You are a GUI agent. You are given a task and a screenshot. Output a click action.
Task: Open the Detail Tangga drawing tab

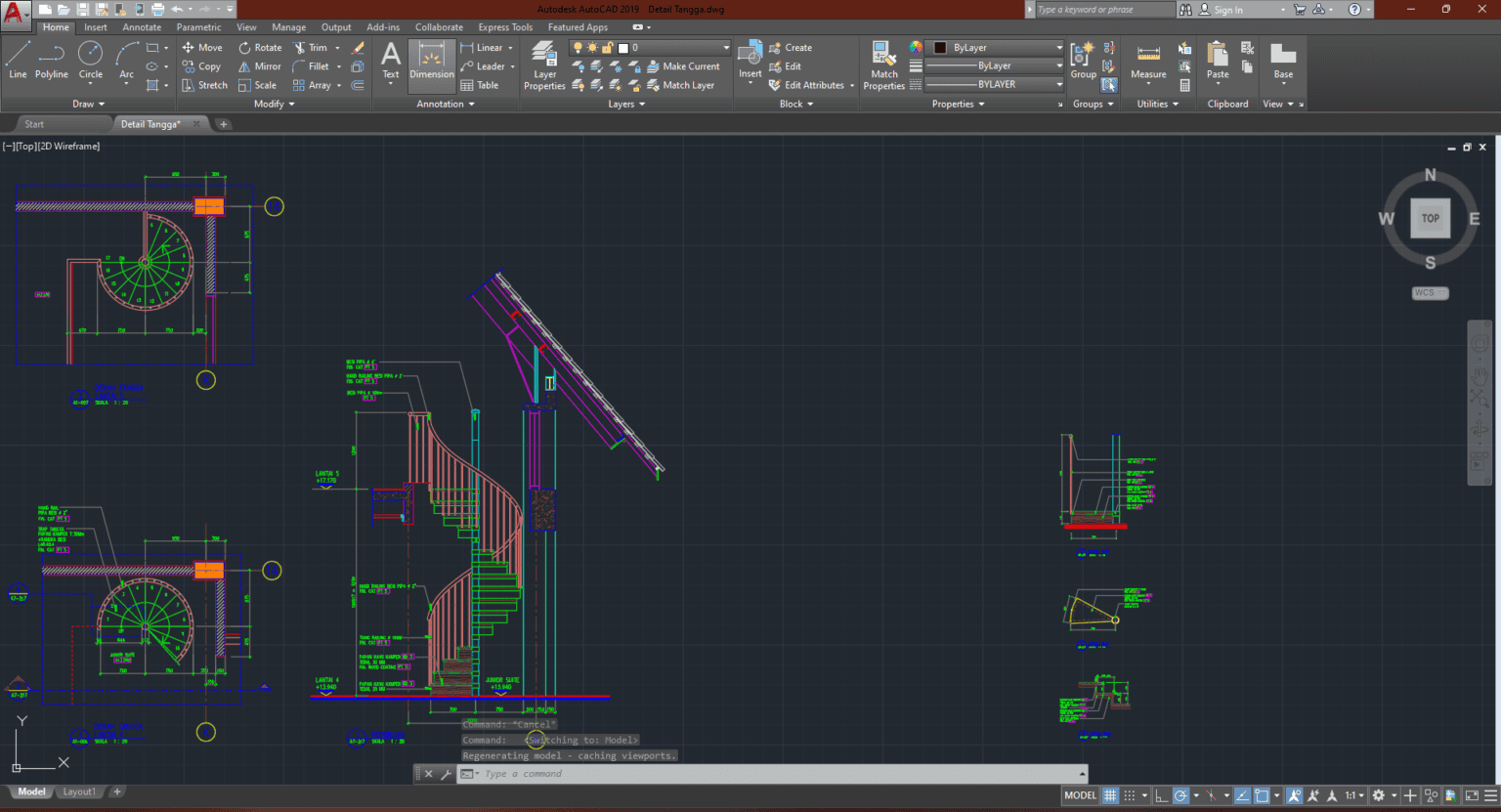point(151,123)
